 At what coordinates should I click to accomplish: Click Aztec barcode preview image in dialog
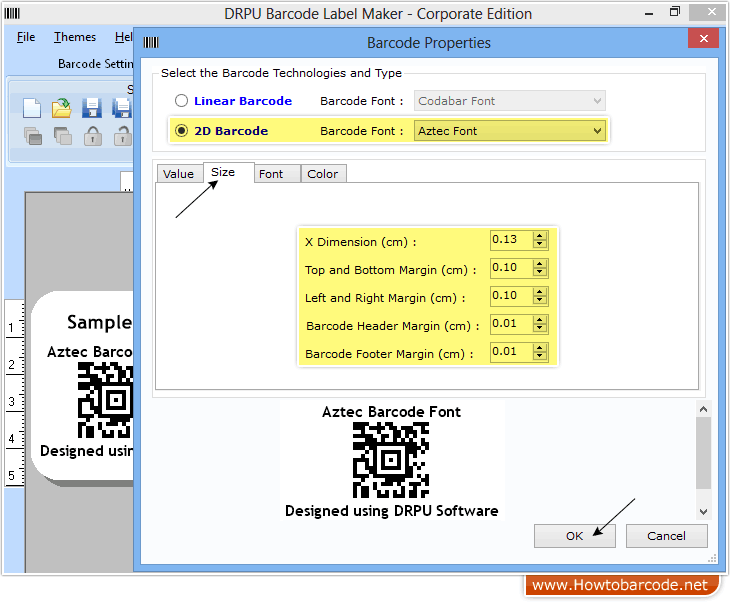(x=391, y=460)
